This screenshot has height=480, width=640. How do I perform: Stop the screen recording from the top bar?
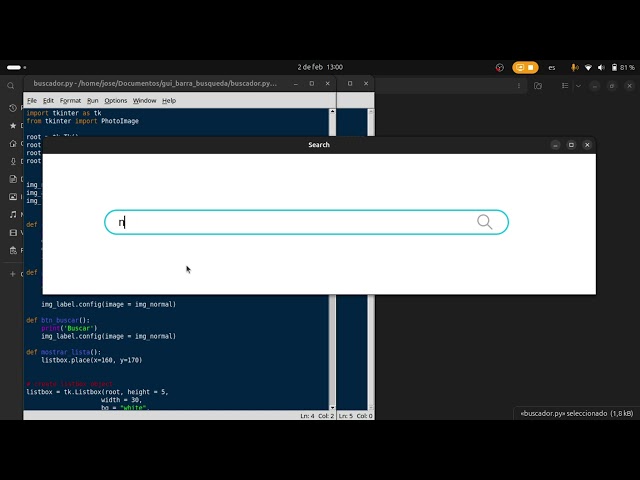[x=531, y=67]
